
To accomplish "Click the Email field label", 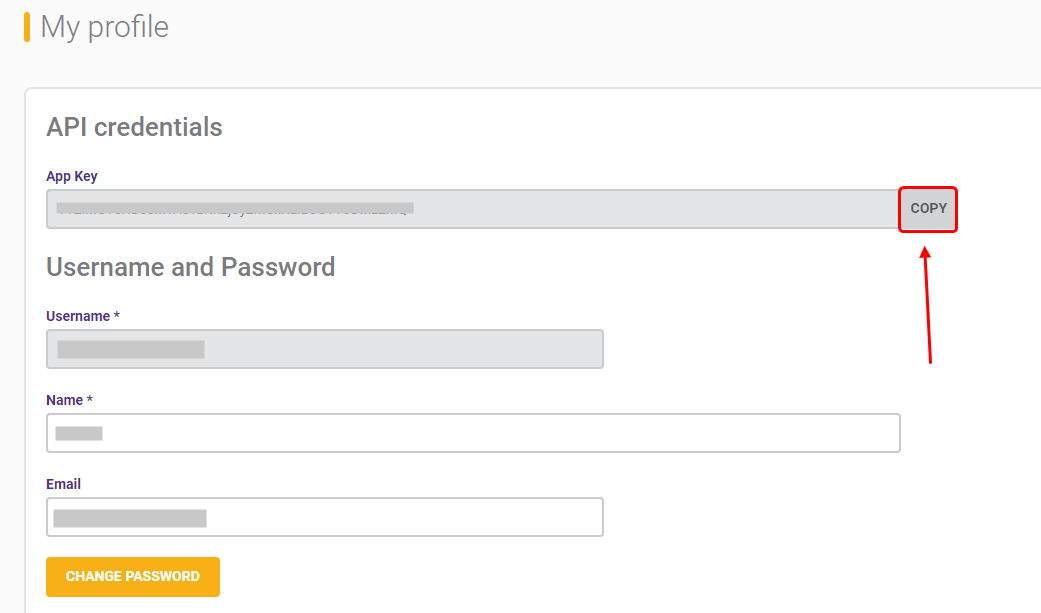I will 63,484.
